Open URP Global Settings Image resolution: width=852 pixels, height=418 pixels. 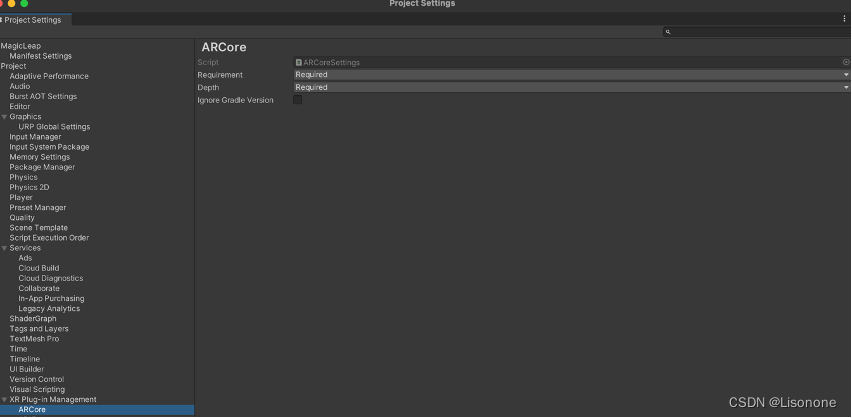(54, 127)
